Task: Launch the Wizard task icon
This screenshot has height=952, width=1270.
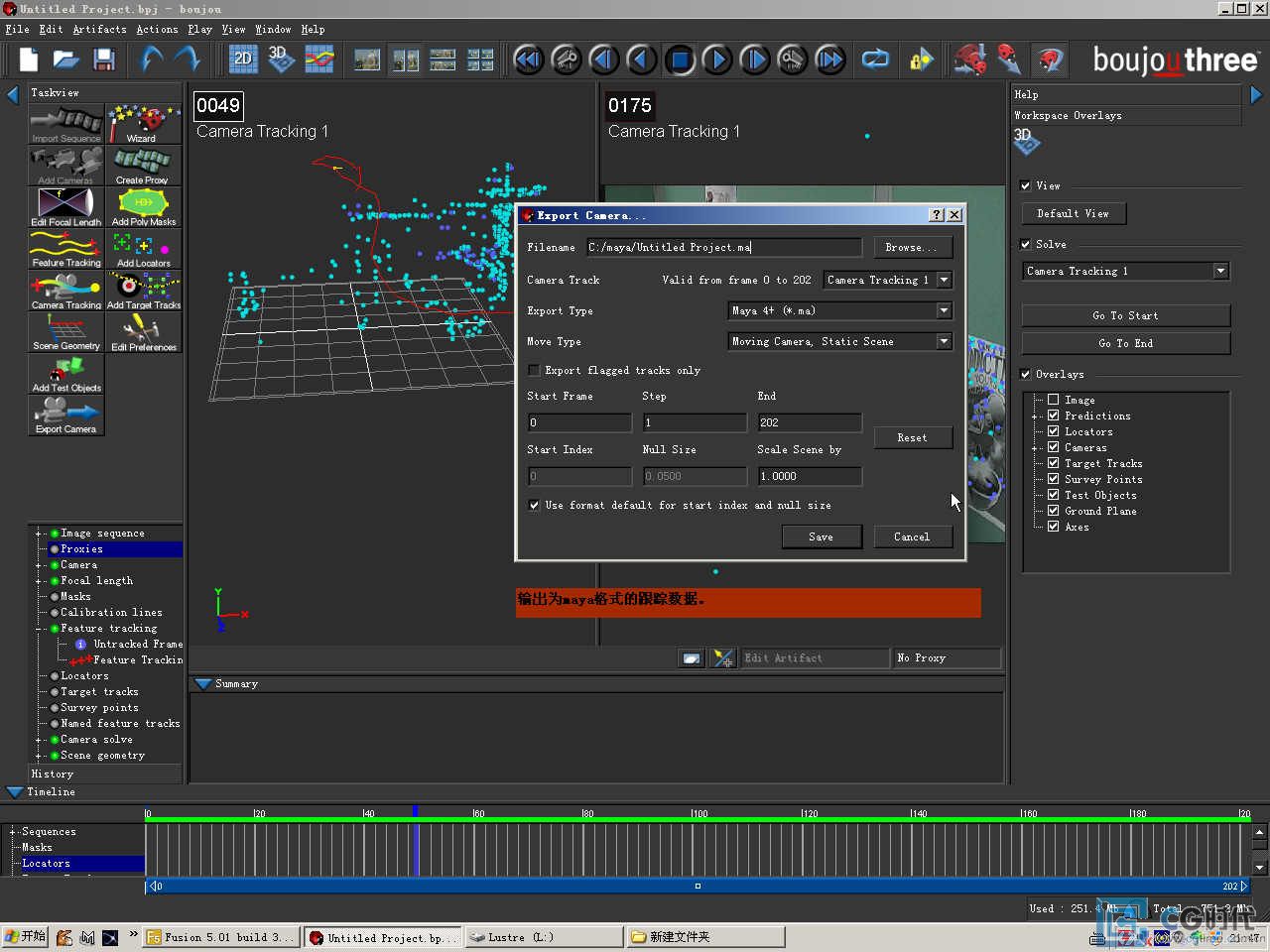Action: coord(144,125)
